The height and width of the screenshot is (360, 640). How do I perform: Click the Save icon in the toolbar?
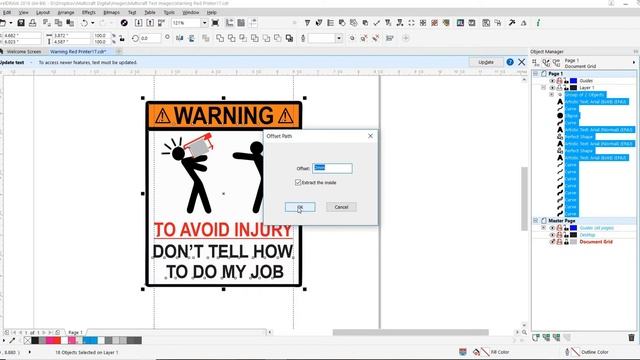coord(21,23)
